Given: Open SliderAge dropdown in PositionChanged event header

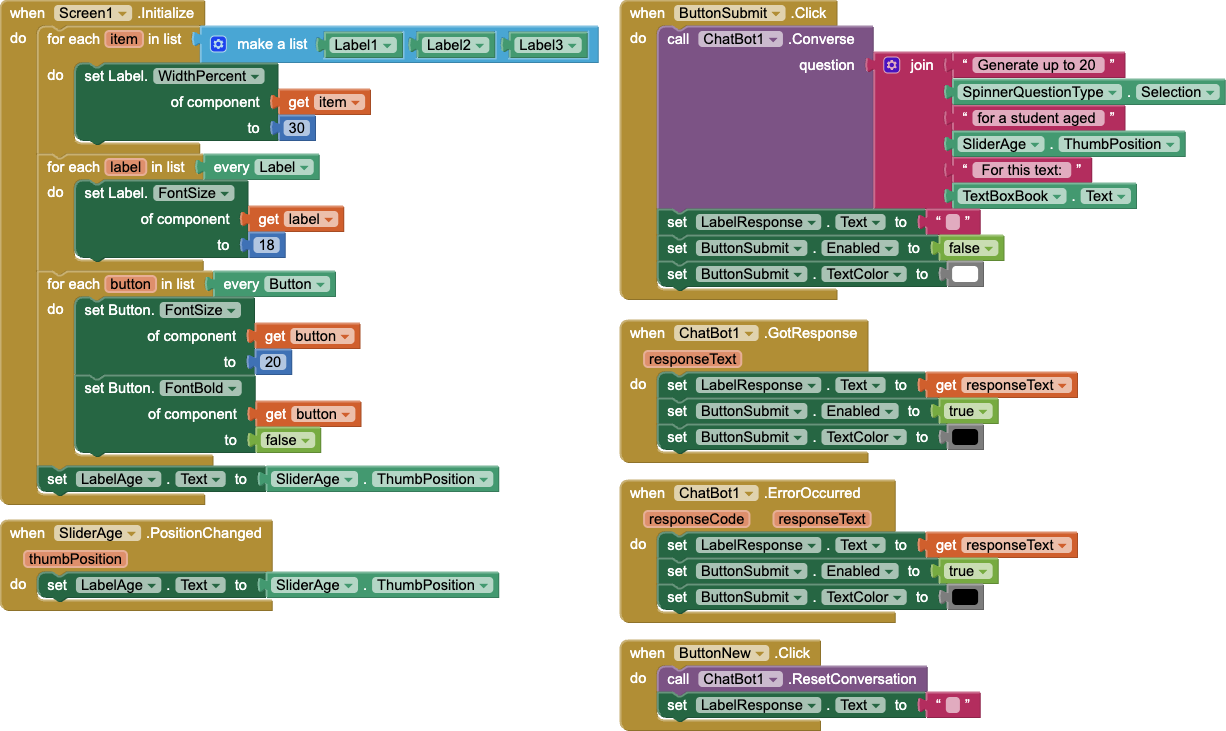Looking at the screenshot, I should click(98, 533).
